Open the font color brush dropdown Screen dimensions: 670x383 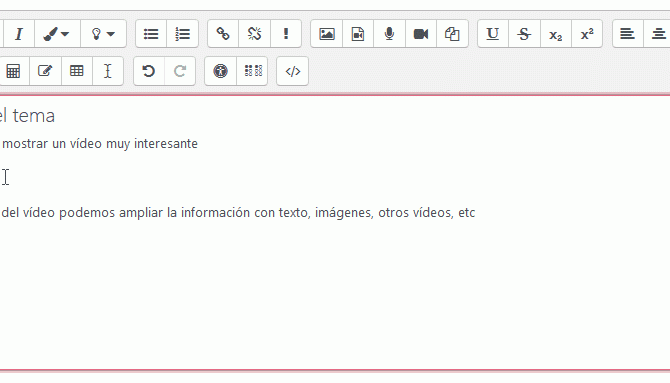tap(57, 34)
